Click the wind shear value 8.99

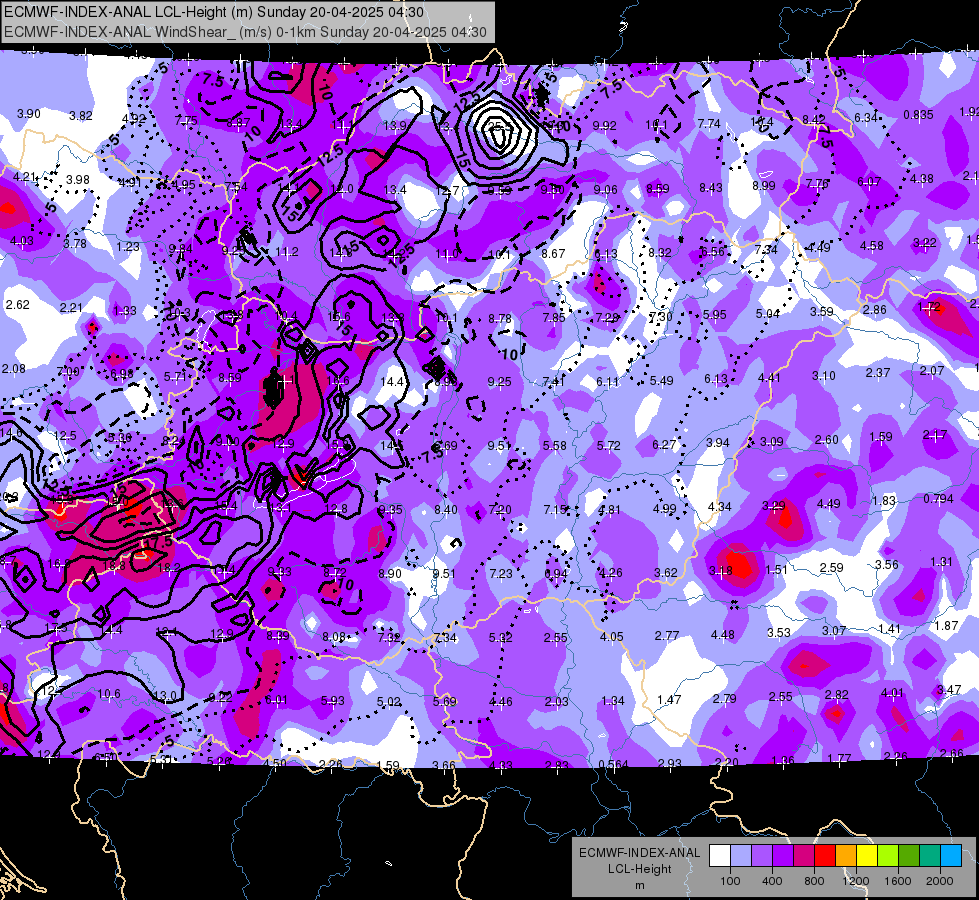click(764, 185)
